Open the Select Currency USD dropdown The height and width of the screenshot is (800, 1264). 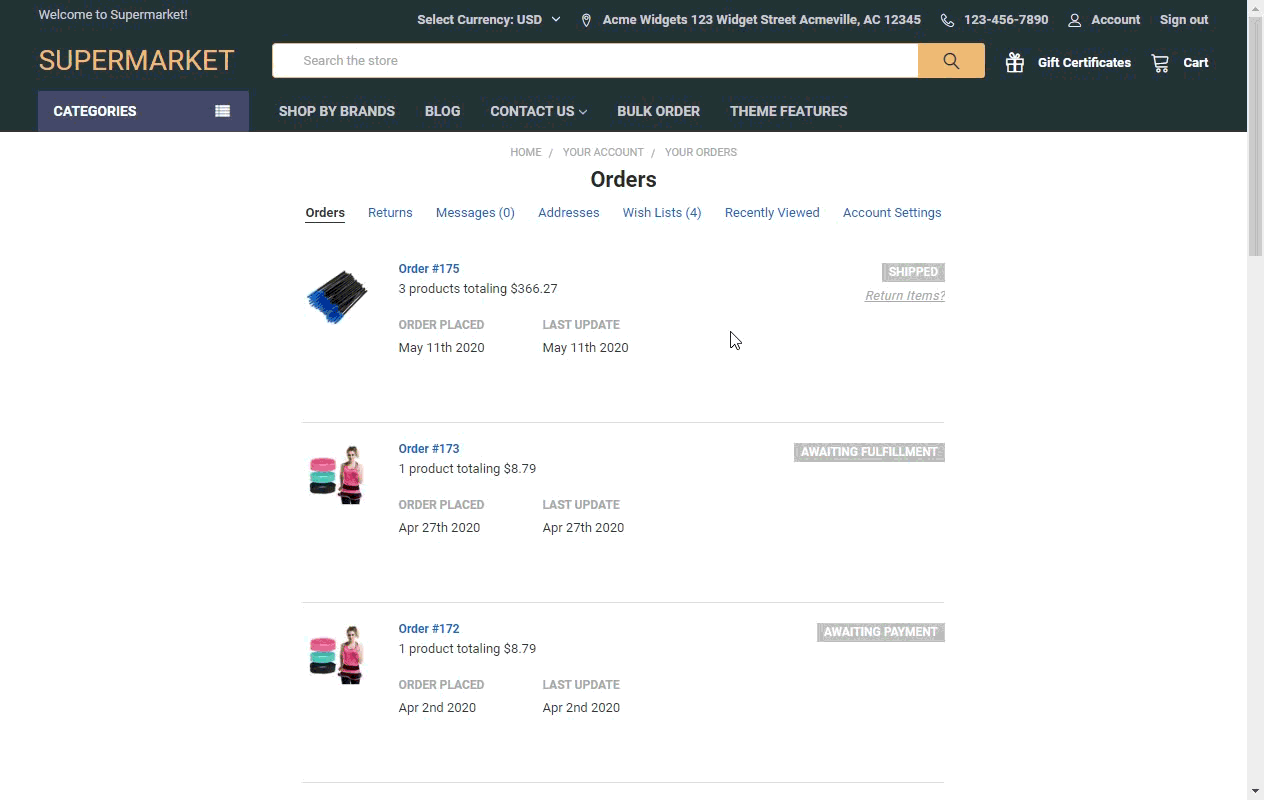coord(488,20)
